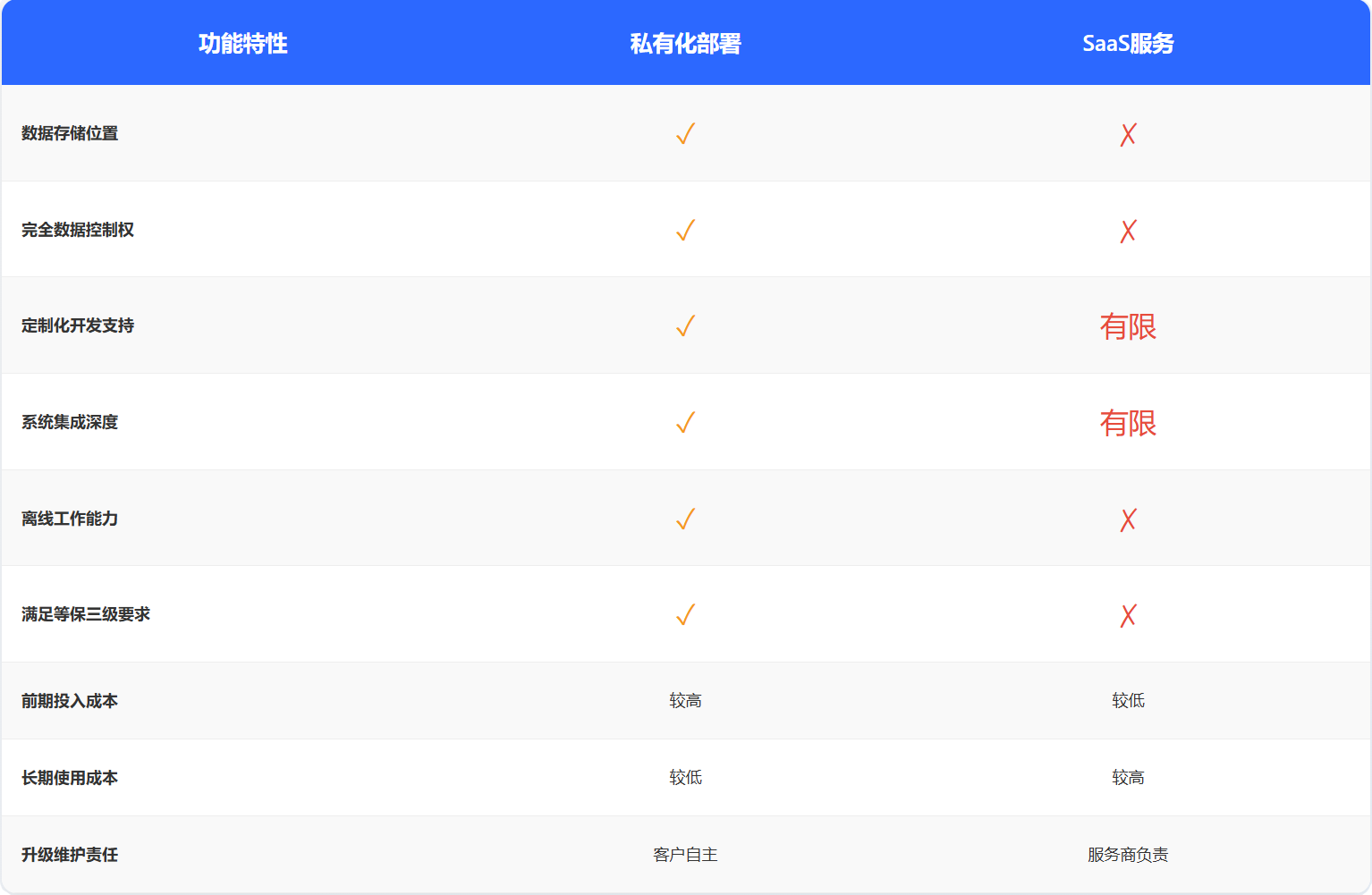
Task: Select the 功能特性 column header
Action: (x=242, y=44)
